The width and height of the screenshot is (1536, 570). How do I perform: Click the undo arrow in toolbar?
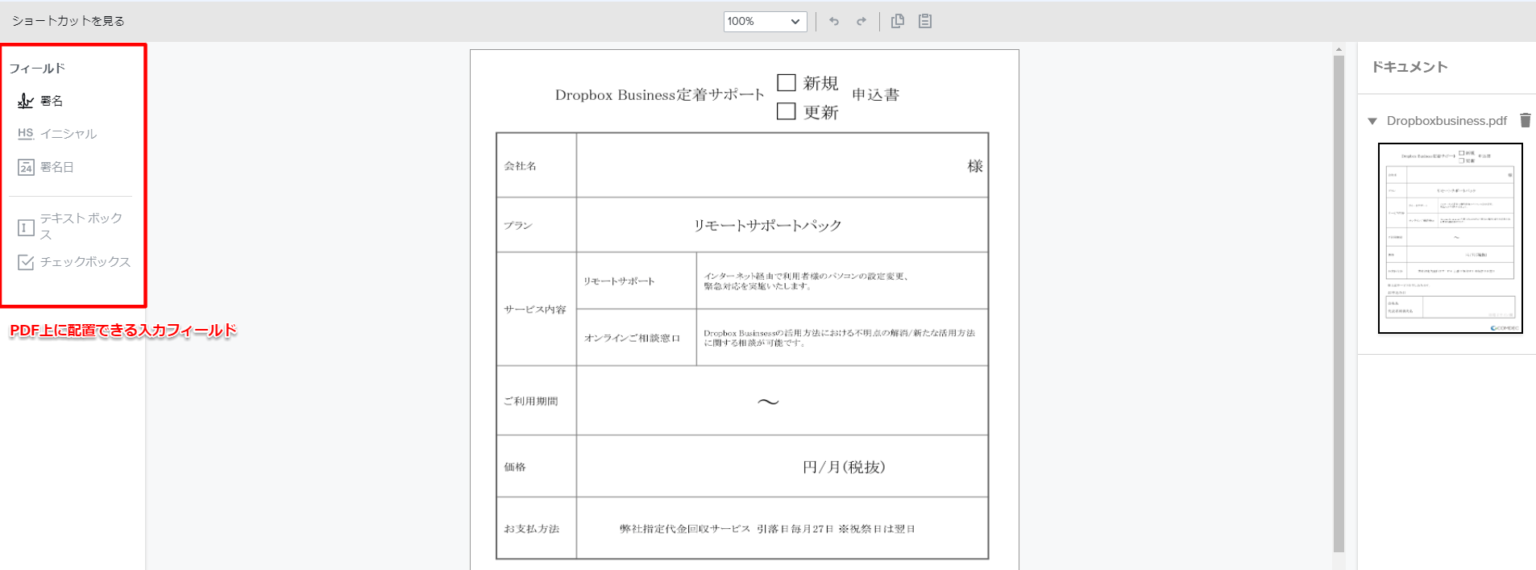pos(834,21)
